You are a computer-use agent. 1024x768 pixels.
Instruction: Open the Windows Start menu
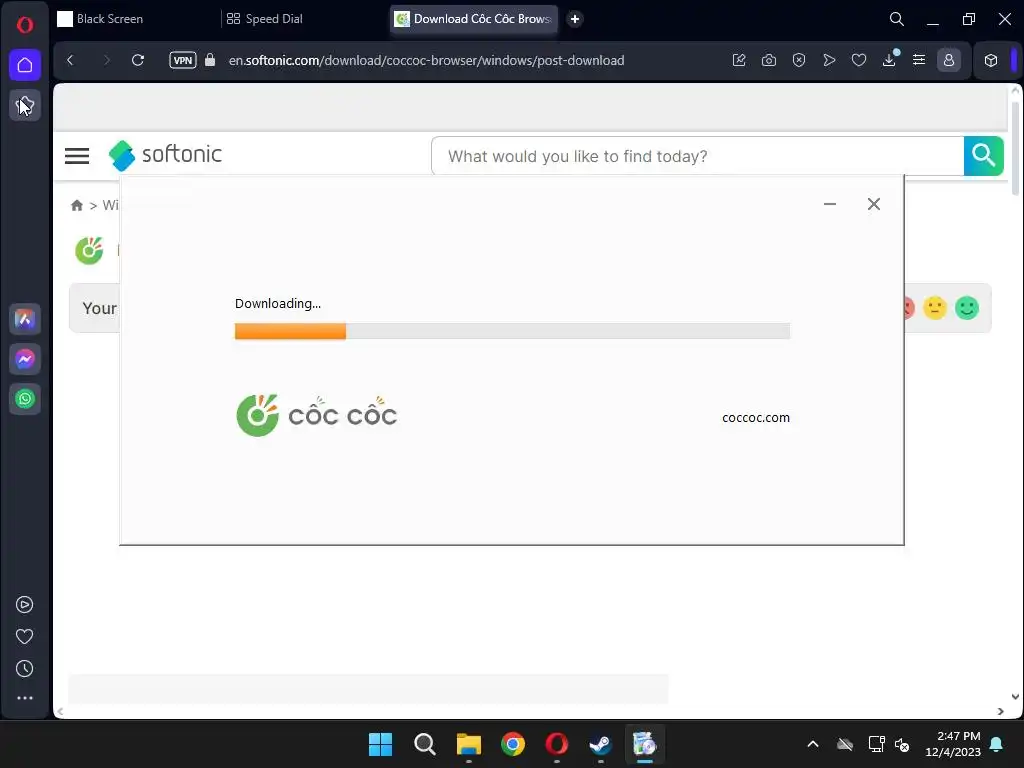(380, 744)
